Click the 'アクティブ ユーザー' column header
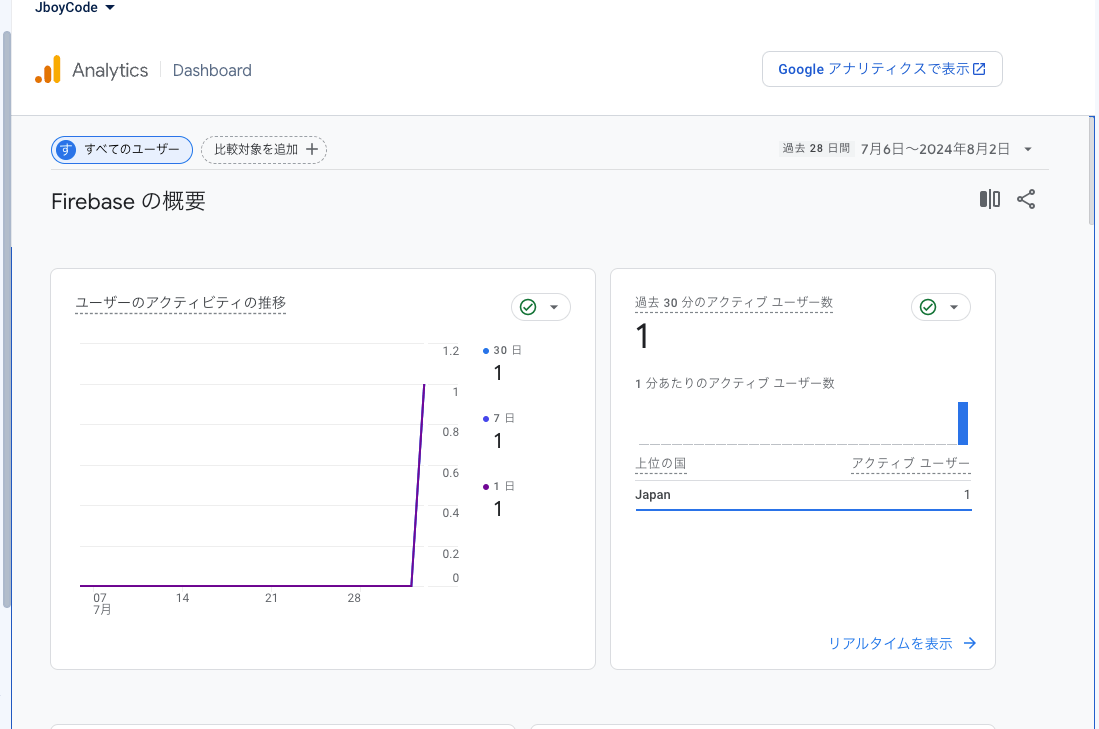 coord(910,463)
